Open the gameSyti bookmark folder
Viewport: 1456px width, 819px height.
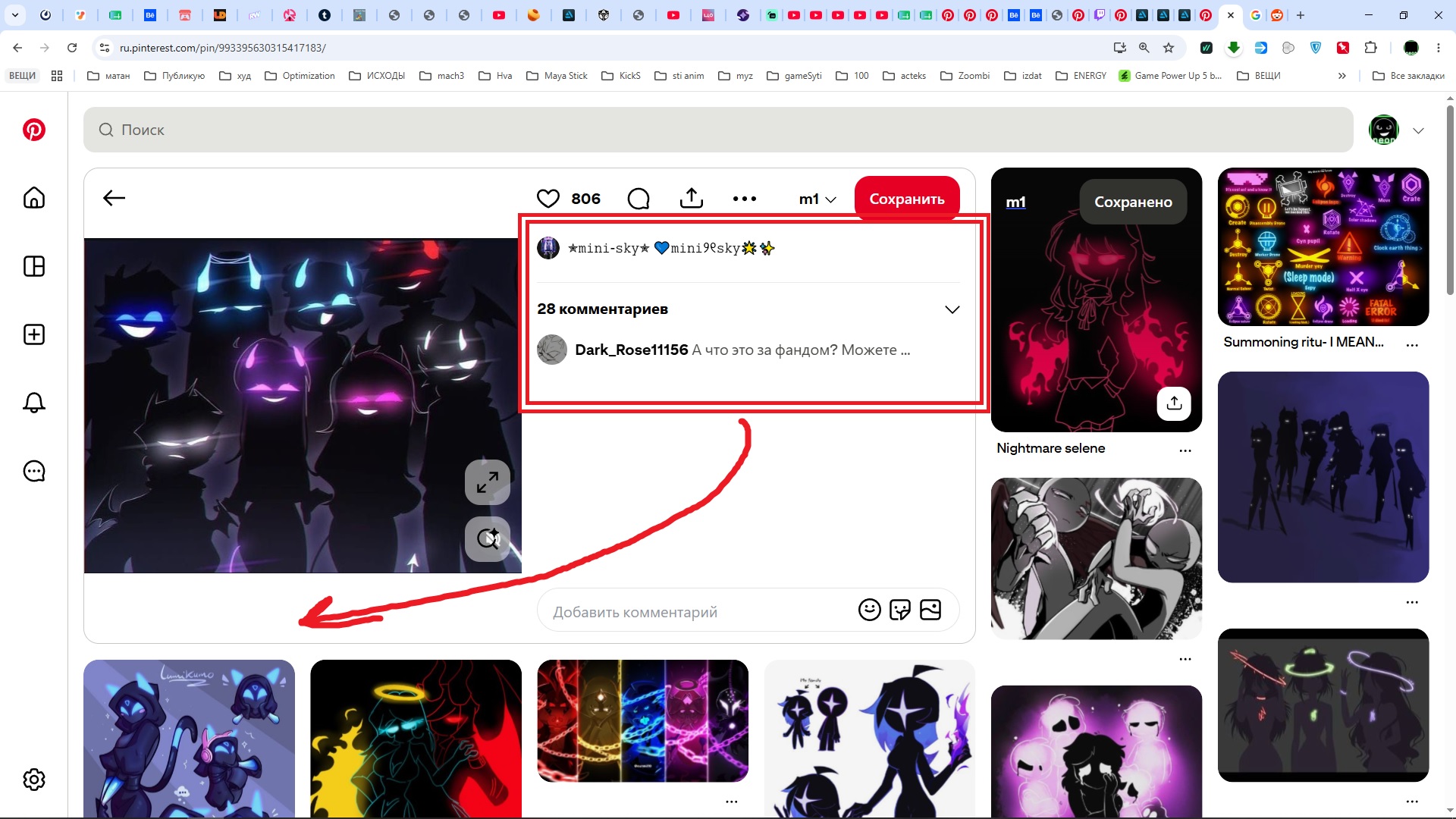[794, 76]
